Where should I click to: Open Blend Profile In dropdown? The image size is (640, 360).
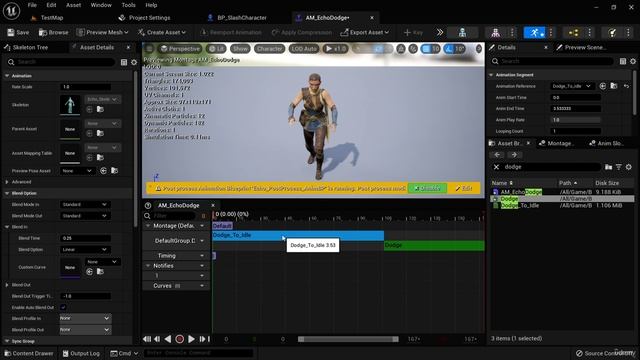(85, 318)
